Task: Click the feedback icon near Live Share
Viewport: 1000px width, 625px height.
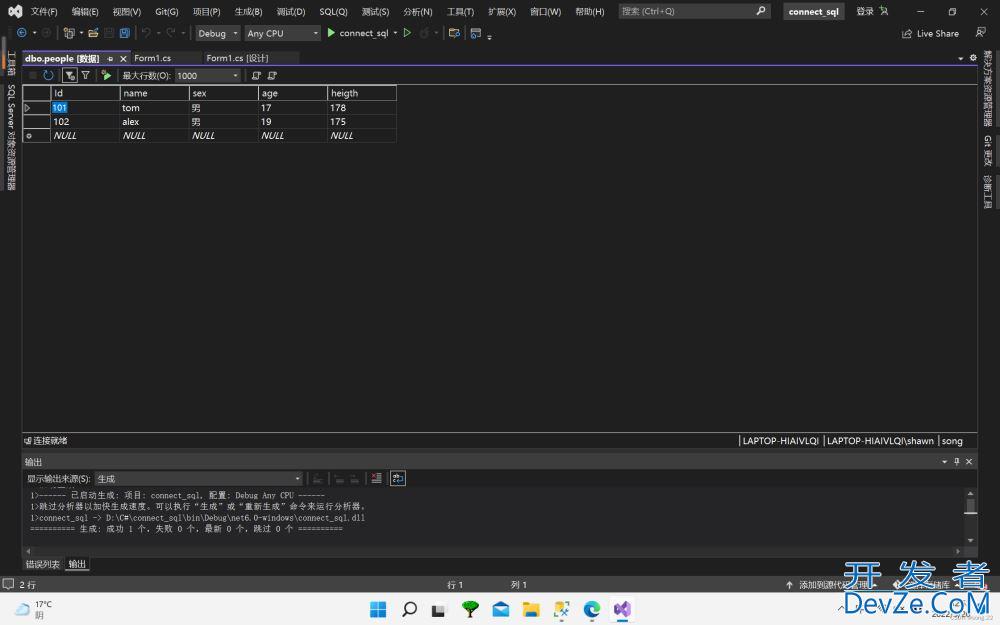Action: [x=980, y=33]
